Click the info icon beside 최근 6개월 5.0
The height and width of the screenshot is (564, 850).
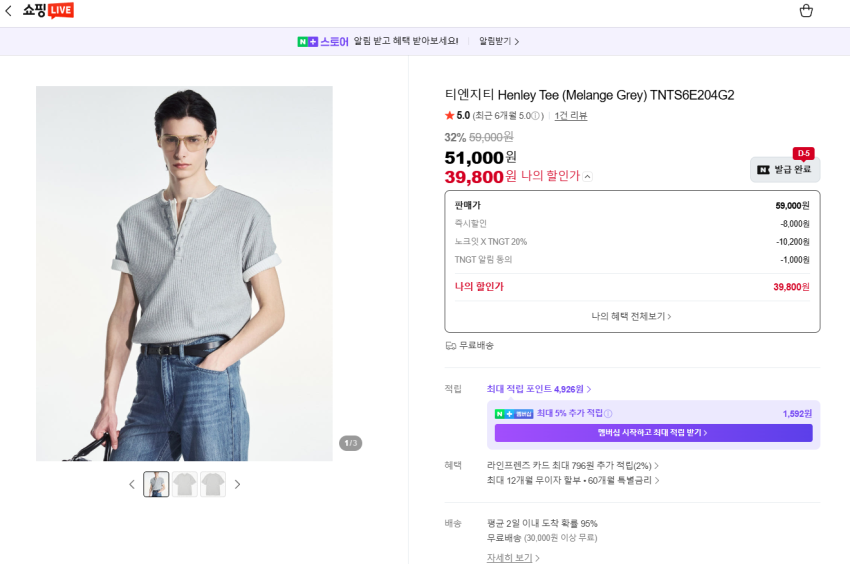536,116
